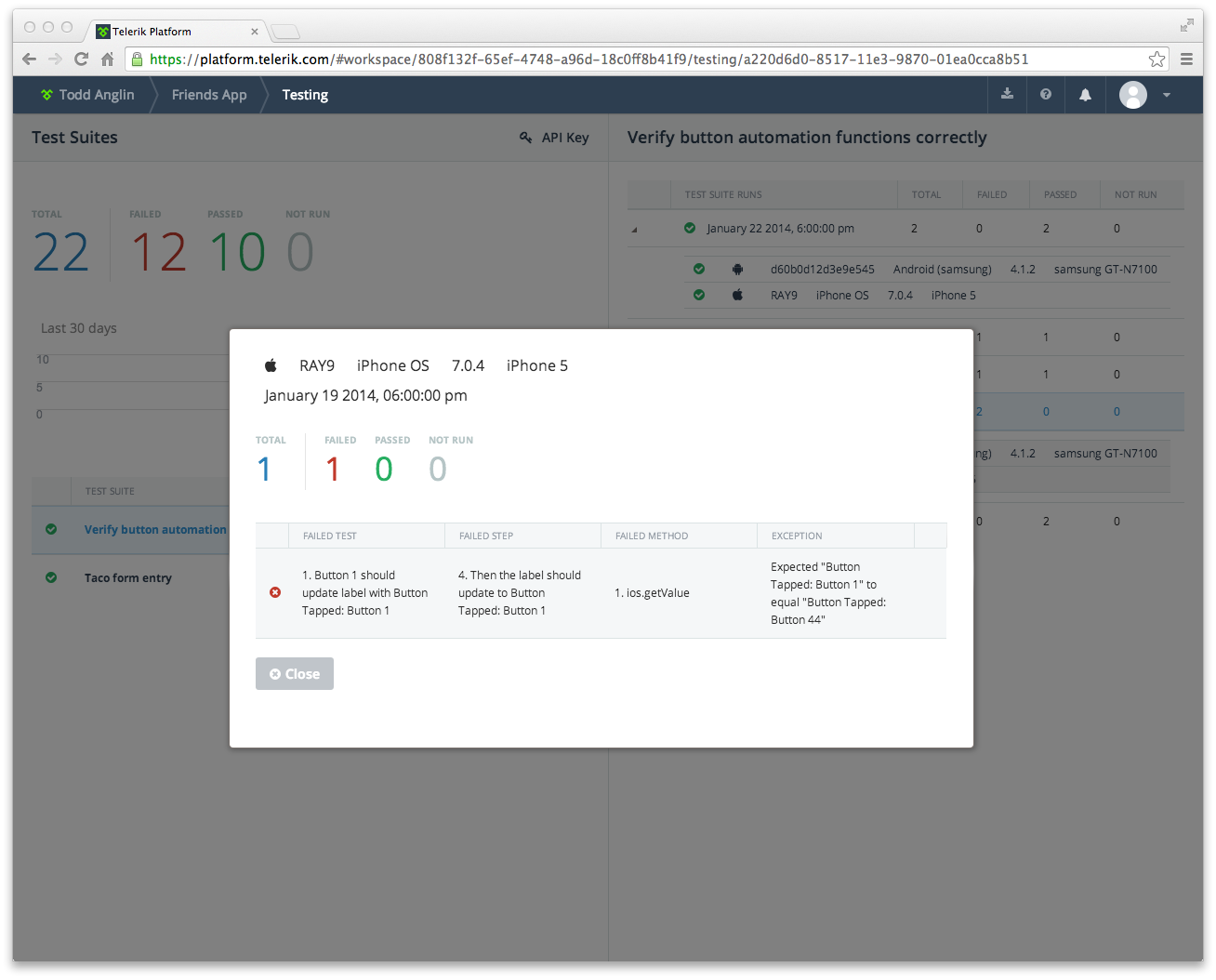The height and width of the screenshot is (980, 1216).
Task: Click the 'January 22 2014, 6:00:00 pm' run date
Action: 780,229
